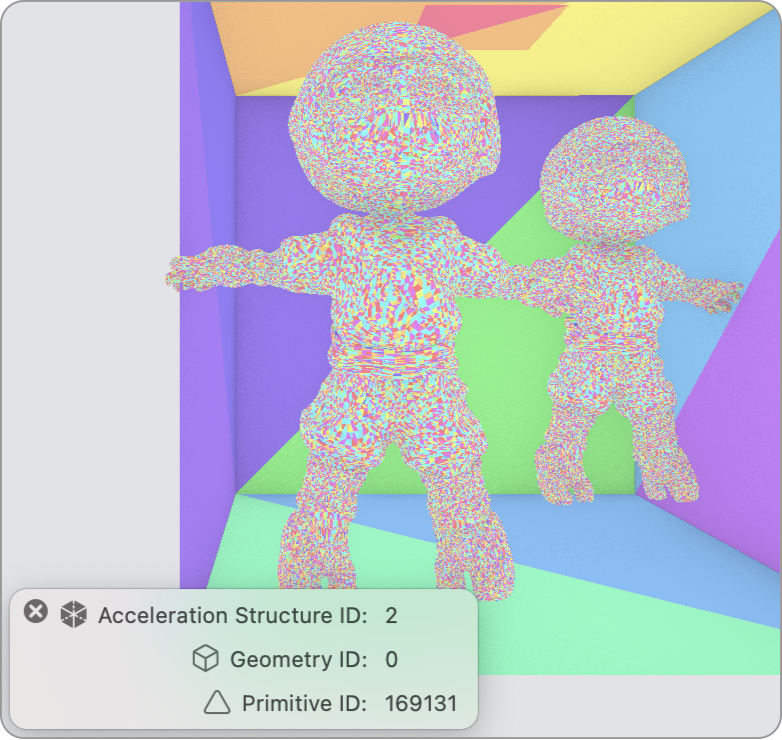The image size is (782, 740).
Task: Dismiss the ID inspector popup with X
Action: (36, 611)
